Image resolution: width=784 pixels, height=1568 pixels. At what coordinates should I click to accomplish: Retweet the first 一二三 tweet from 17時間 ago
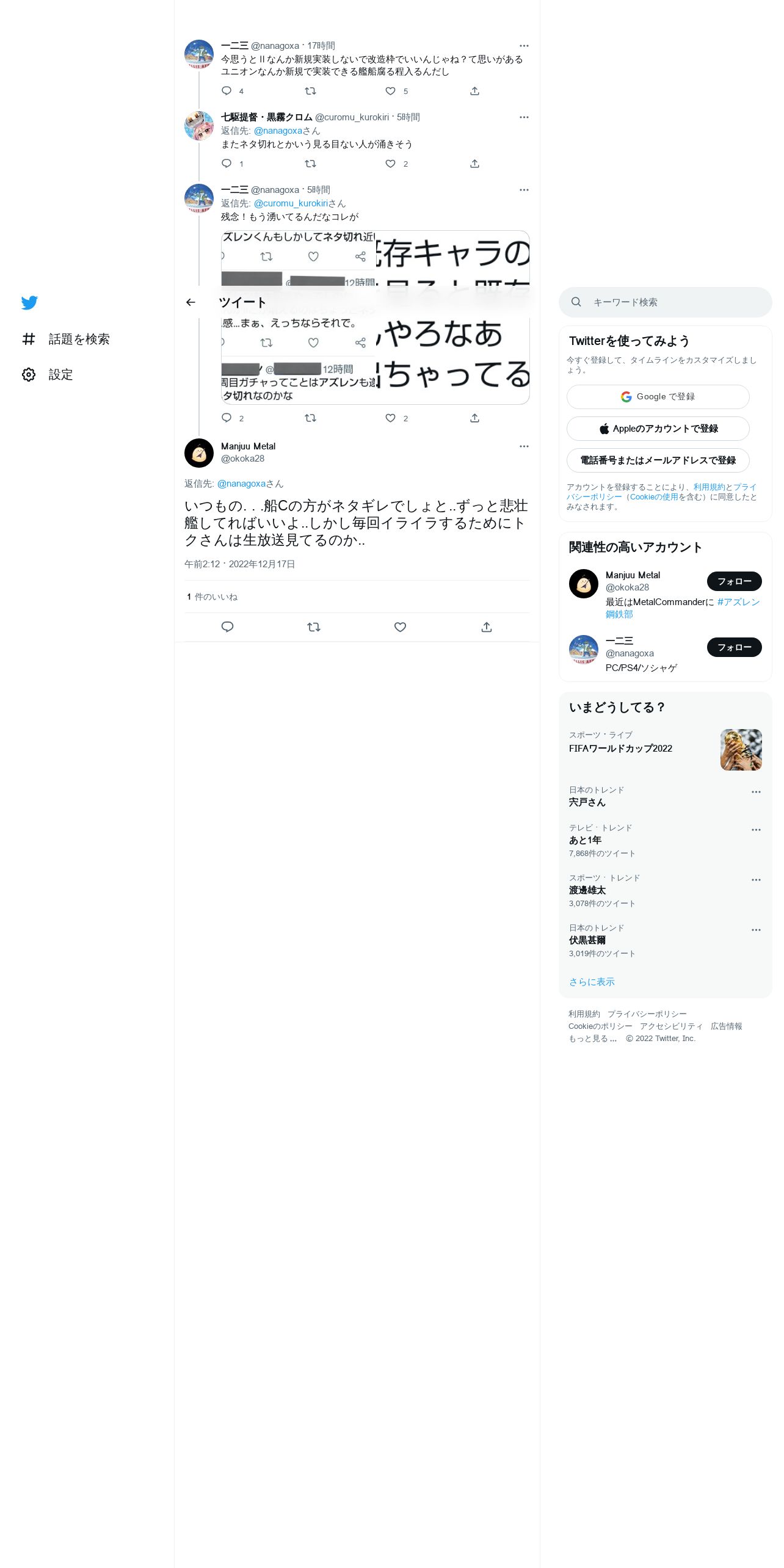(x=310, y=91)
